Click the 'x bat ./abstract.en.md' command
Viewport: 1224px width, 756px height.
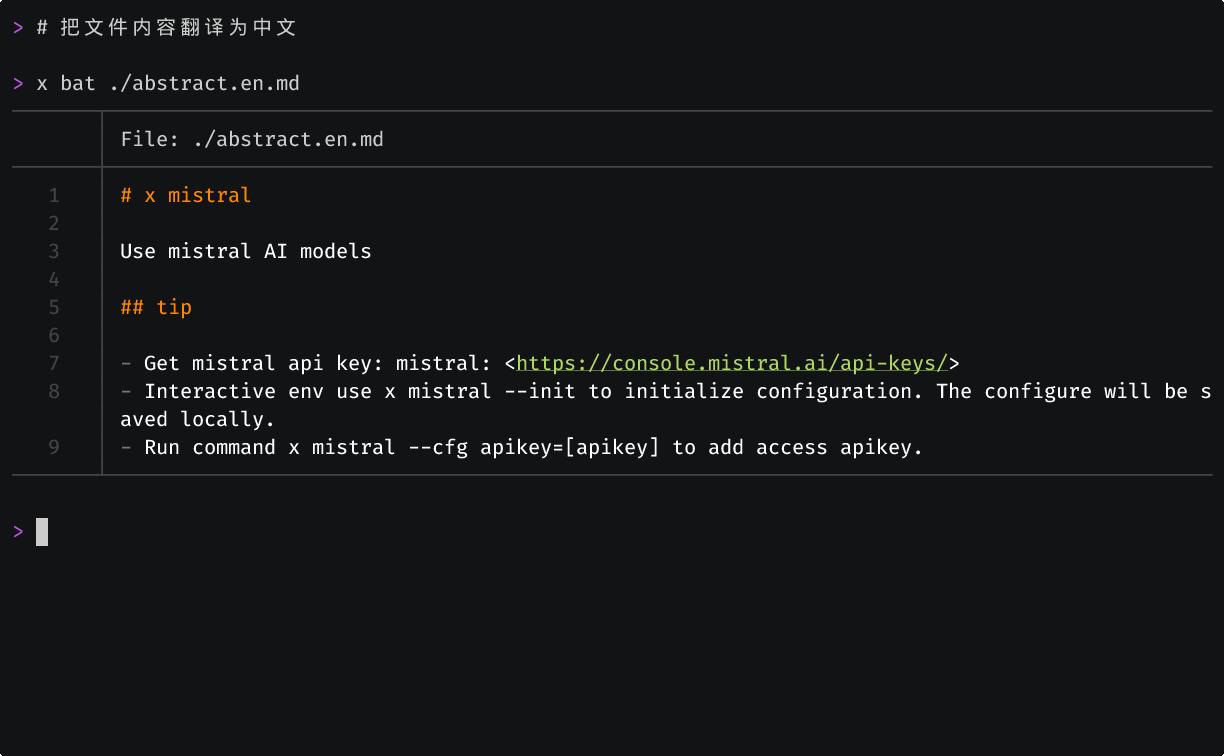pyautogui.click(x=168, y=83)
